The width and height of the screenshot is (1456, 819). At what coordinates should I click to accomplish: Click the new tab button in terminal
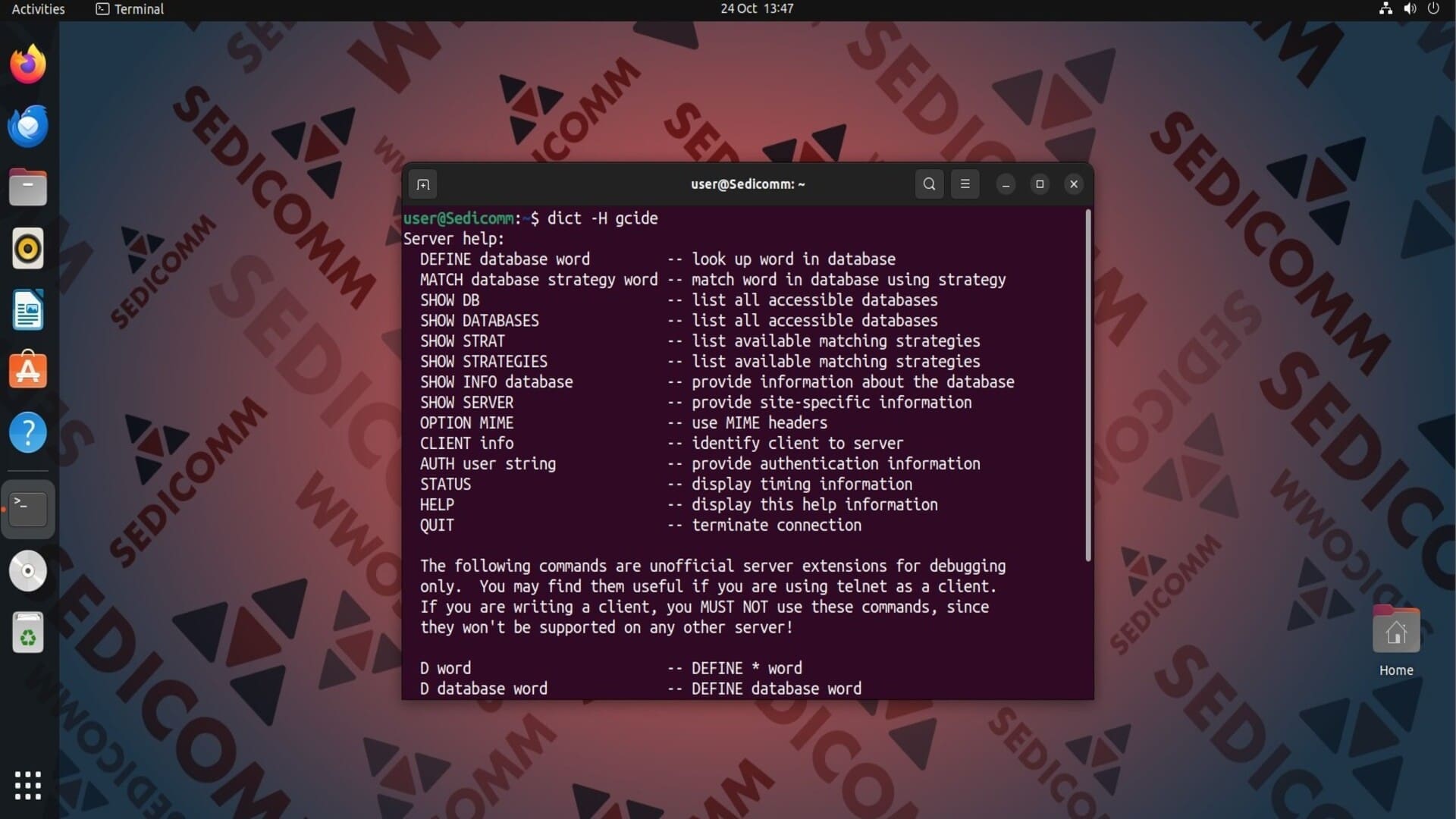click(423, 184)
